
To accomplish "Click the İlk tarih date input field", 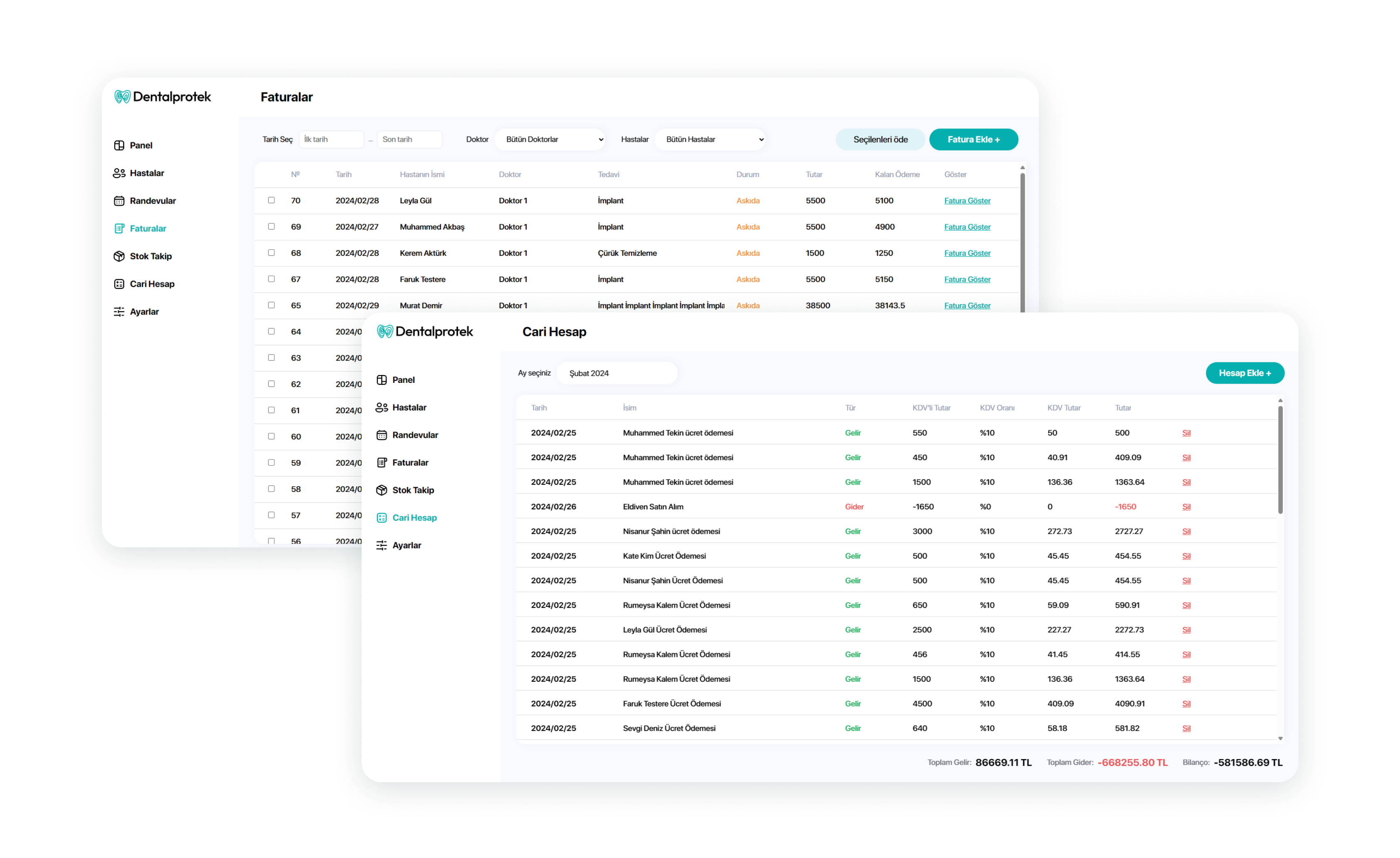I will click(331, 140).
